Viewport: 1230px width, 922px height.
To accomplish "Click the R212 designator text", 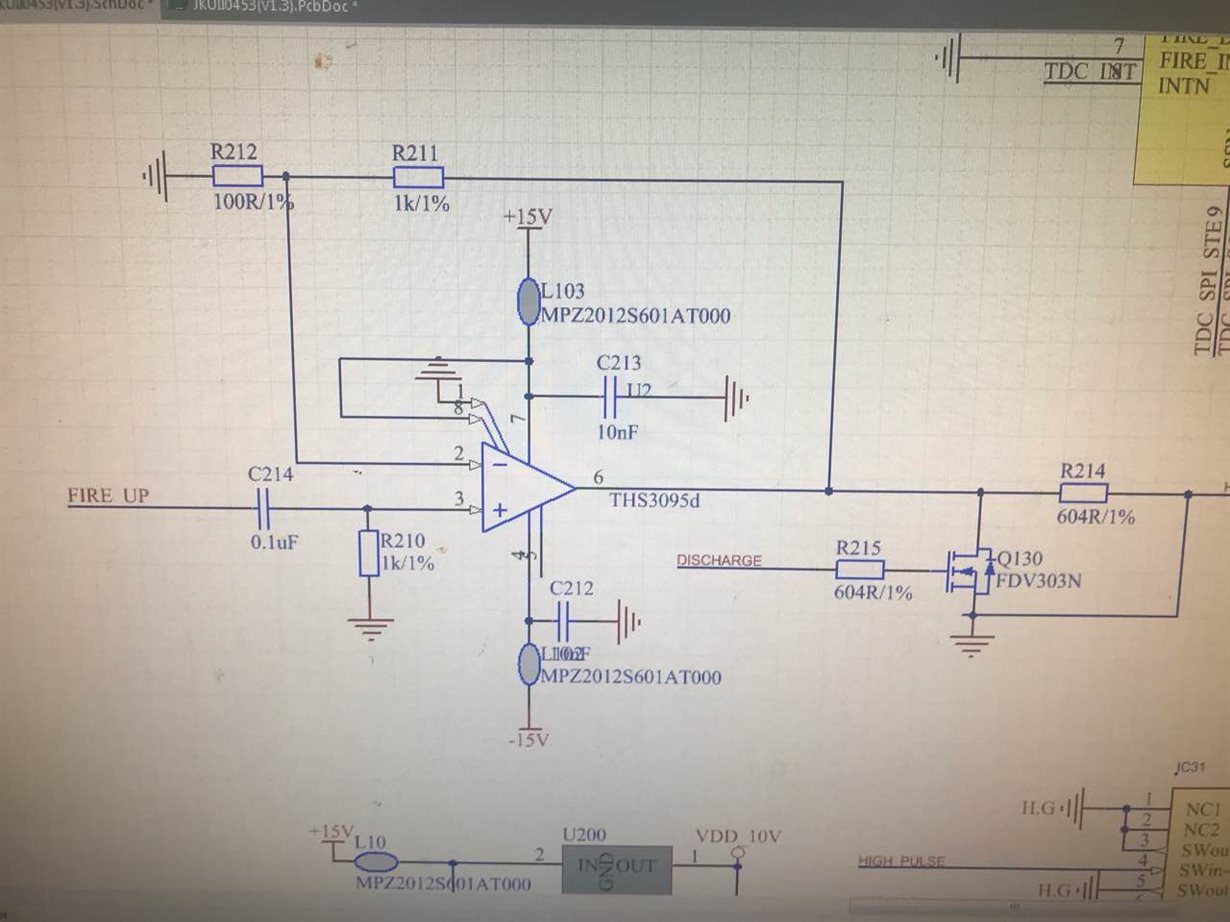I will point(234,152).
